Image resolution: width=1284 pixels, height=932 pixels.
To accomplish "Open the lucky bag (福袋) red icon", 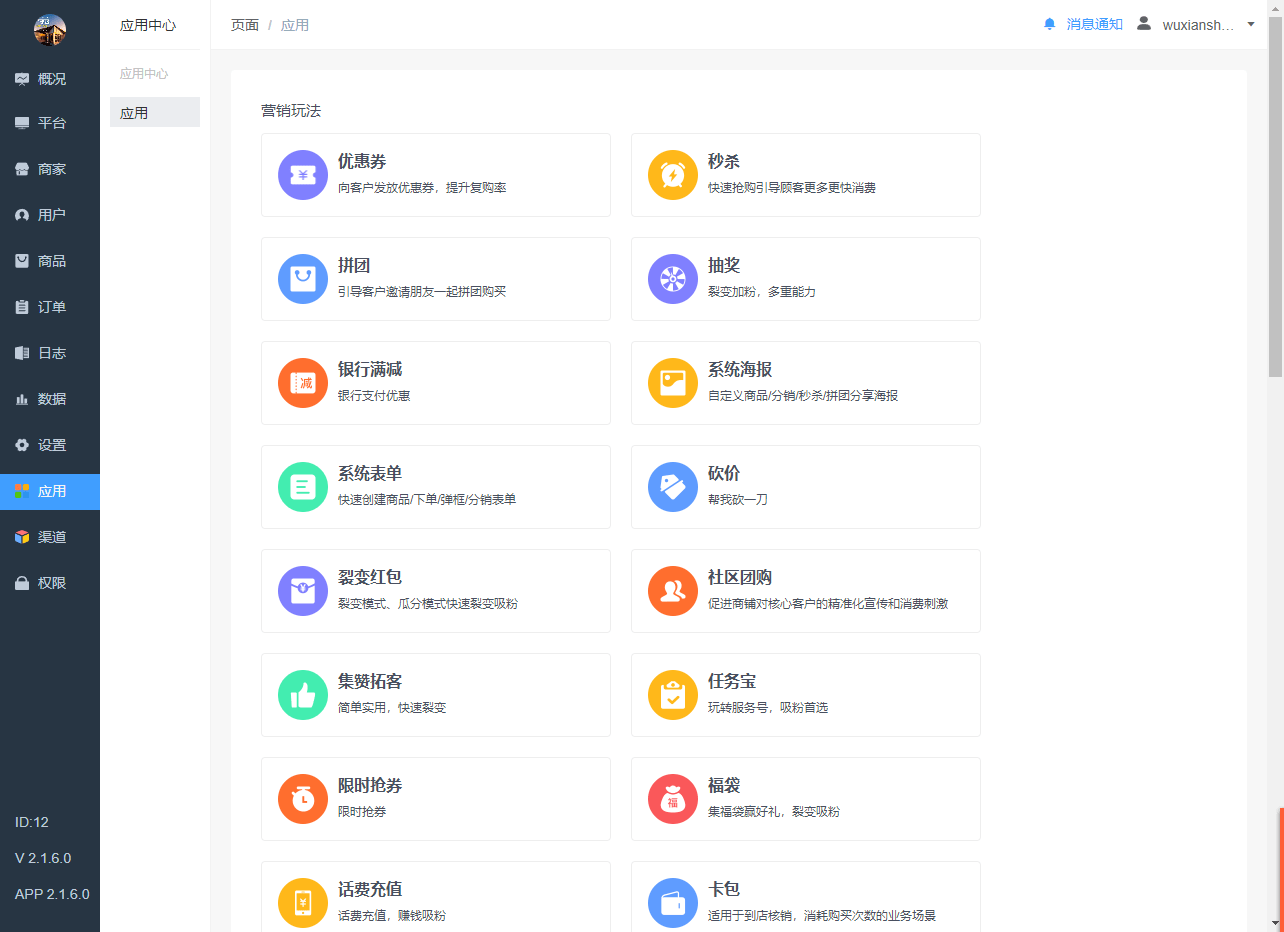I will pos(673,799).
